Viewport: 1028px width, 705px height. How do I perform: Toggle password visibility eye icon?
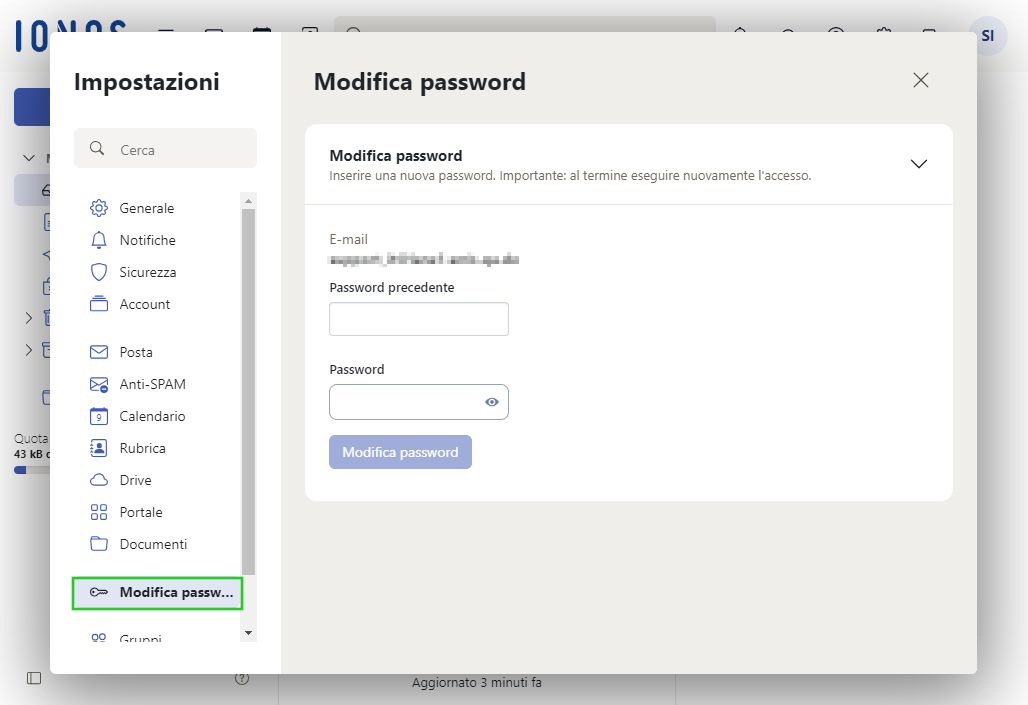click(492, 402)
